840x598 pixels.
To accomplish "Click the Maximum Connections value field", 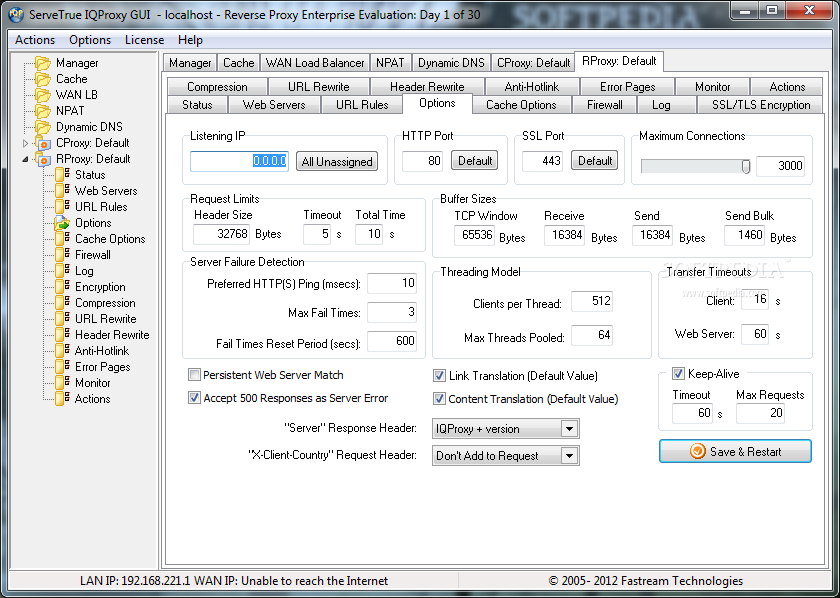I will 781,166.
